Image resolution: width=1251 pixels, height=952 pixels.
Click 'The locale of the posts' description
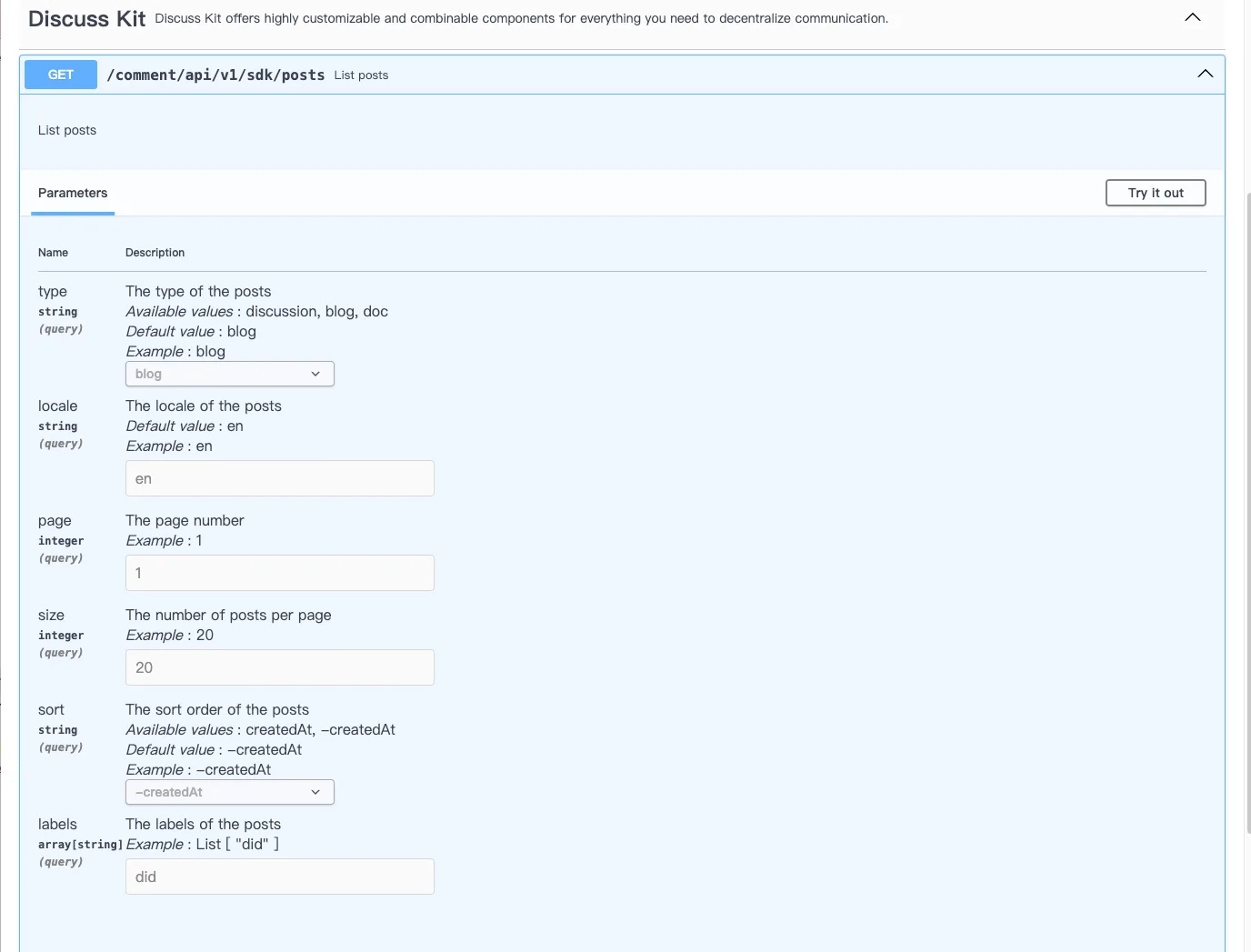tap(204, 406)
